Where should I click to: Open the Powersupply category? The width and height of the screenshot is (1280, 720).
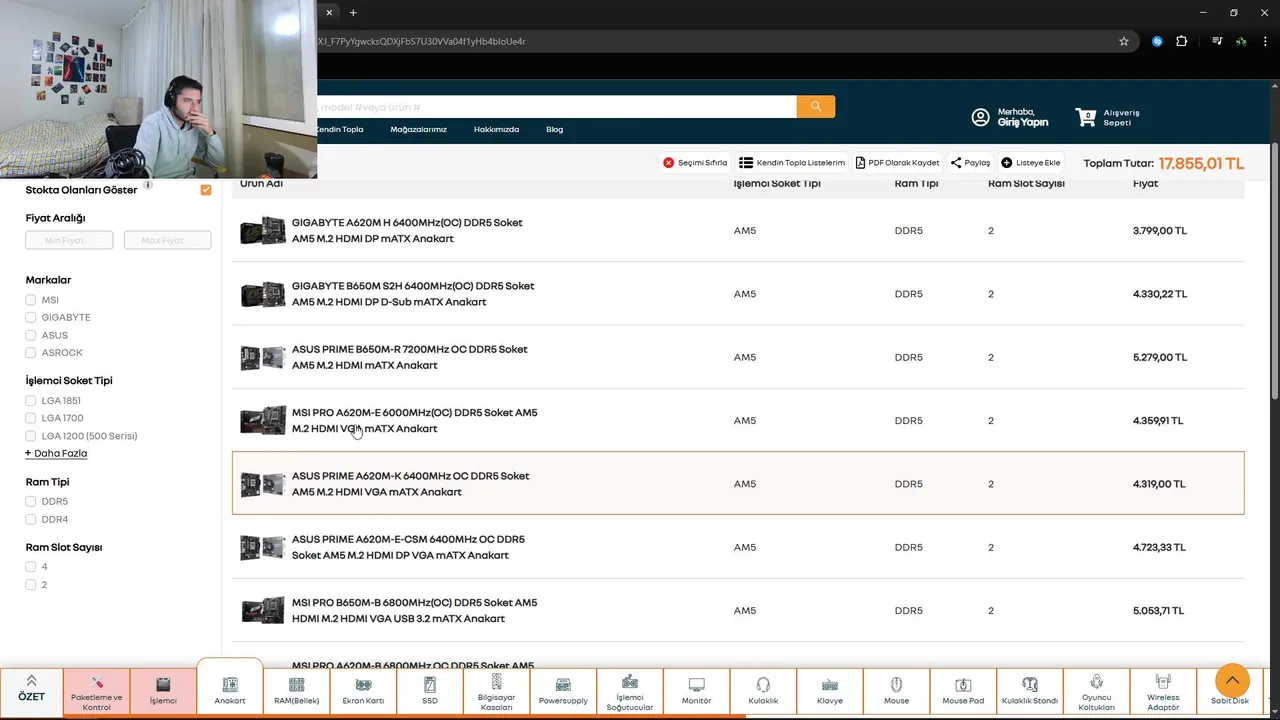pos(563,691)
